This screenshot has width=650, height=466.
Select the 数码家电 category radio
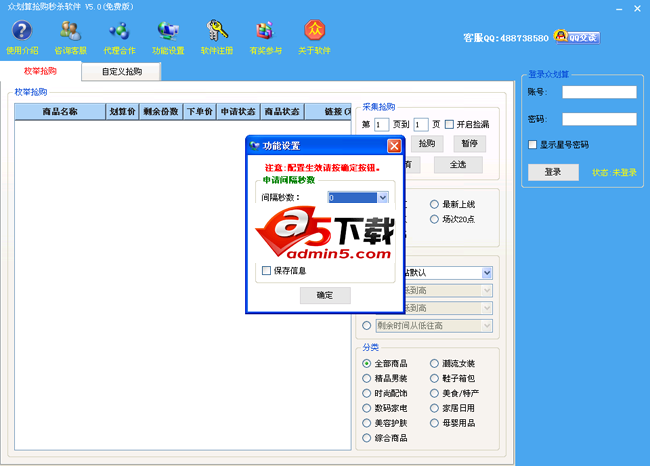[366, 408]
